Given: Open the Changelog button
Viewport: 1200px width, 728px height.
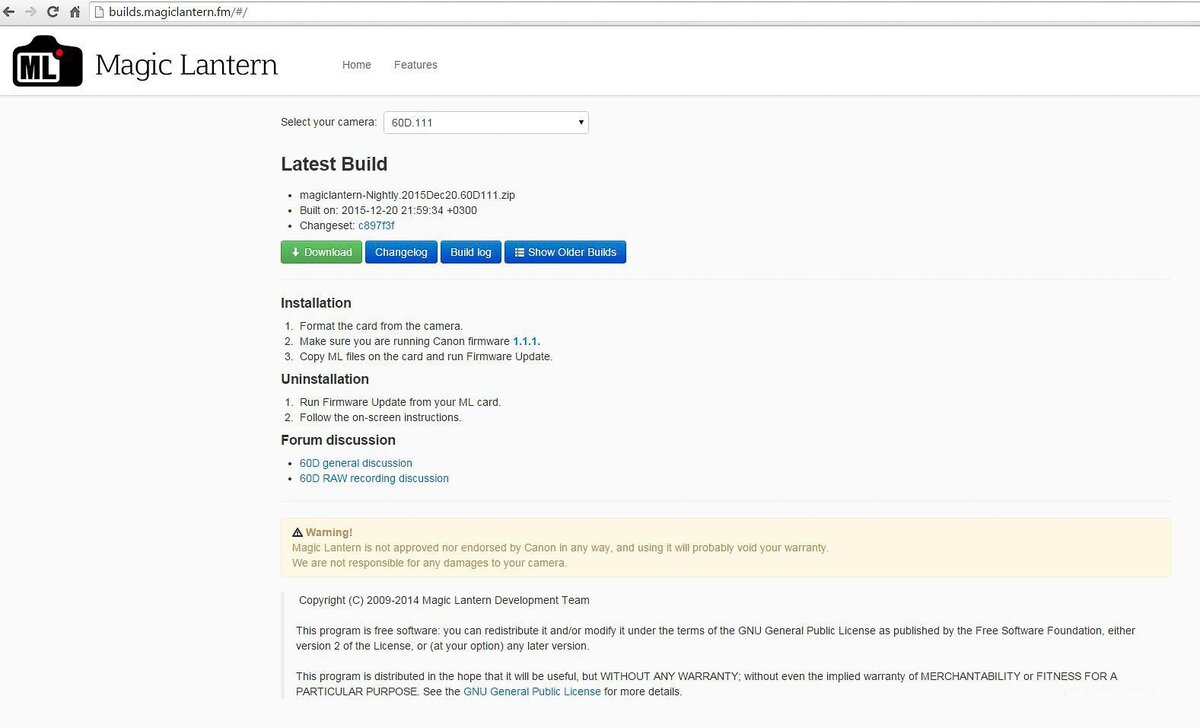Looking at the screenshot, I should pos(401,252).
